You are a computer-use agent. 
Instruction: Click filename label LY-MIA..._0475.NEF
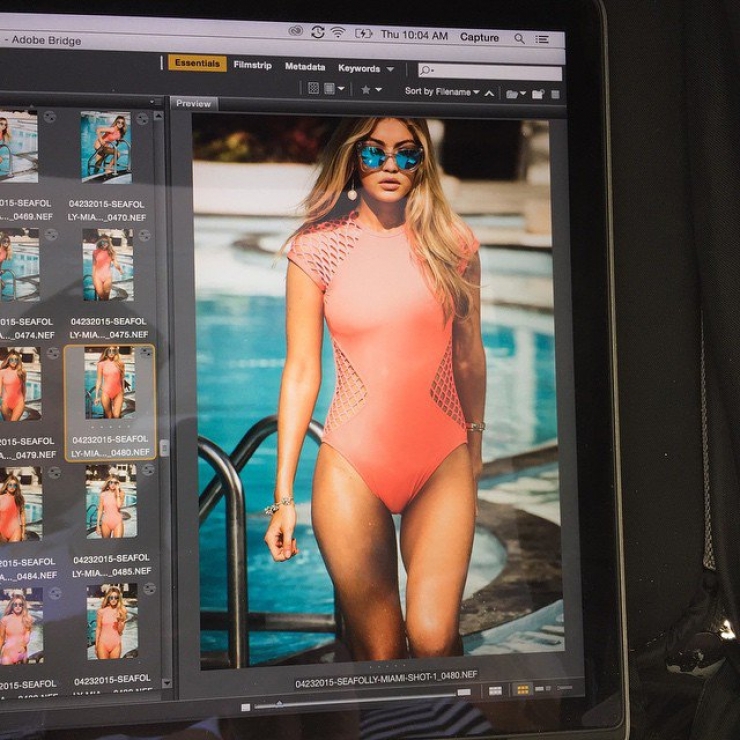109,335
